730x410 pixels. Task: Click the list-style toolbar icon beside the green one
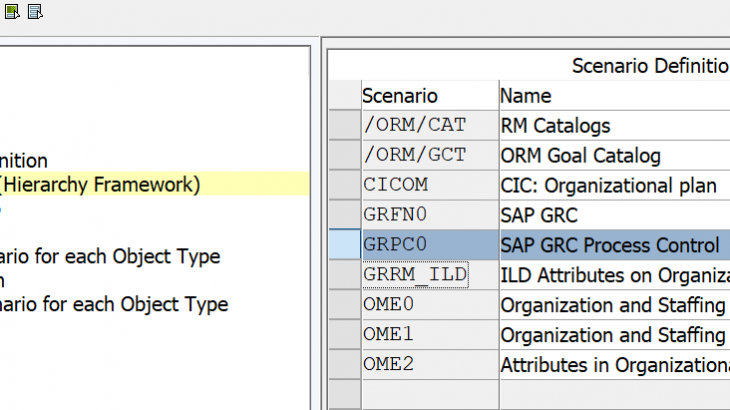34,12
